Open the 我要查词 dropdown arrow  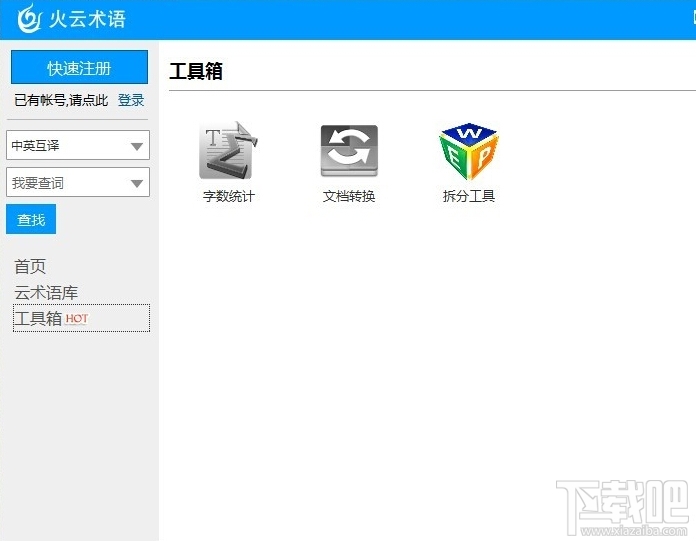137,183
